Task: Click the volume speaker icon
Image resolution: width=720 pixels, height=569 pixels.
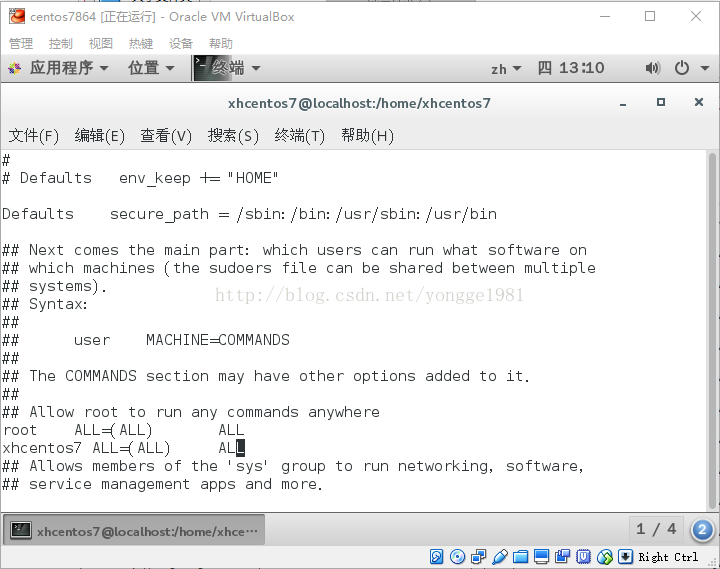Action: tap(652, 68)
